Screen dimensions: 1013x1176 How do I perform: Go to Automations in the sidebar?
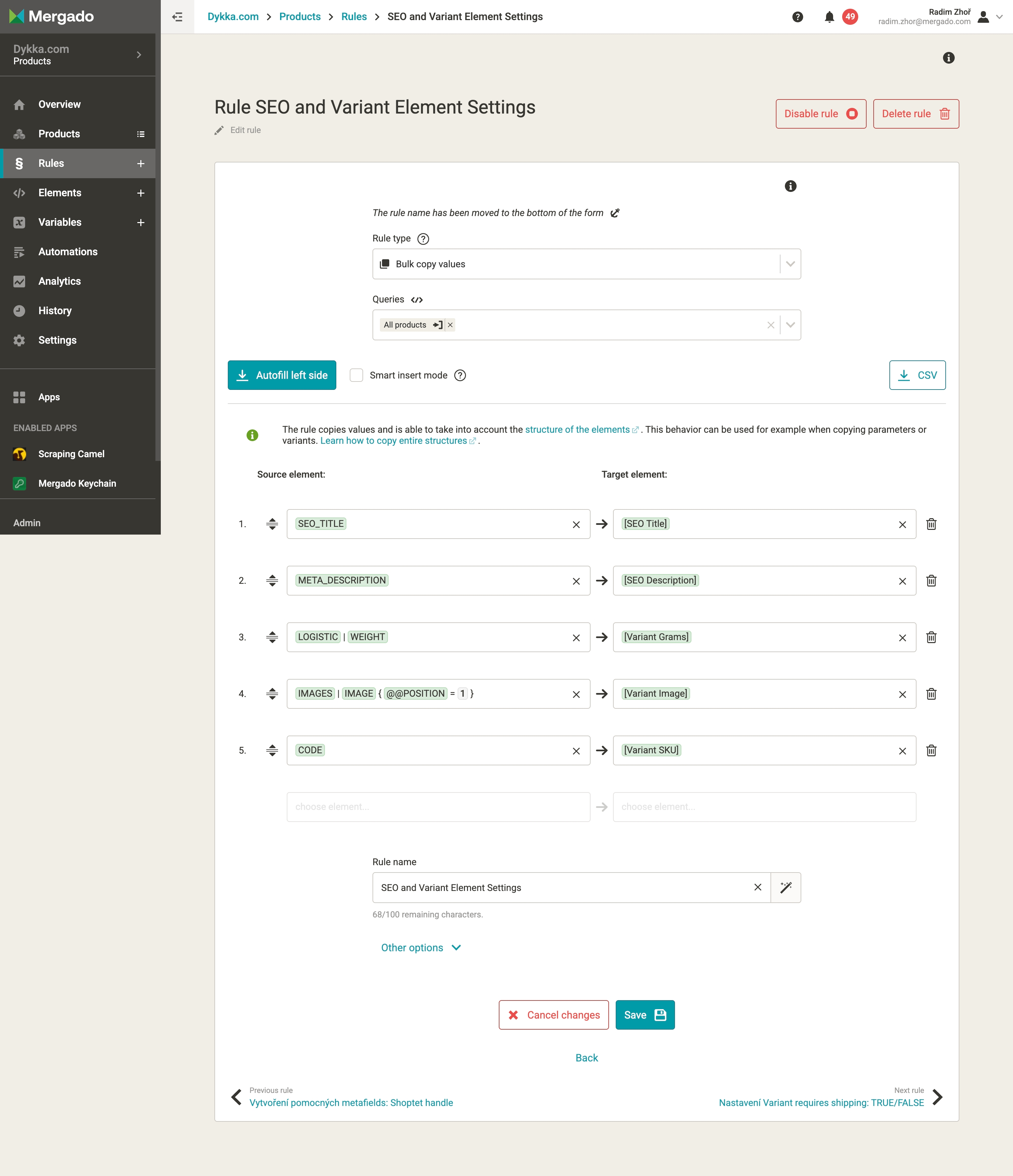(x=68, y=252)
